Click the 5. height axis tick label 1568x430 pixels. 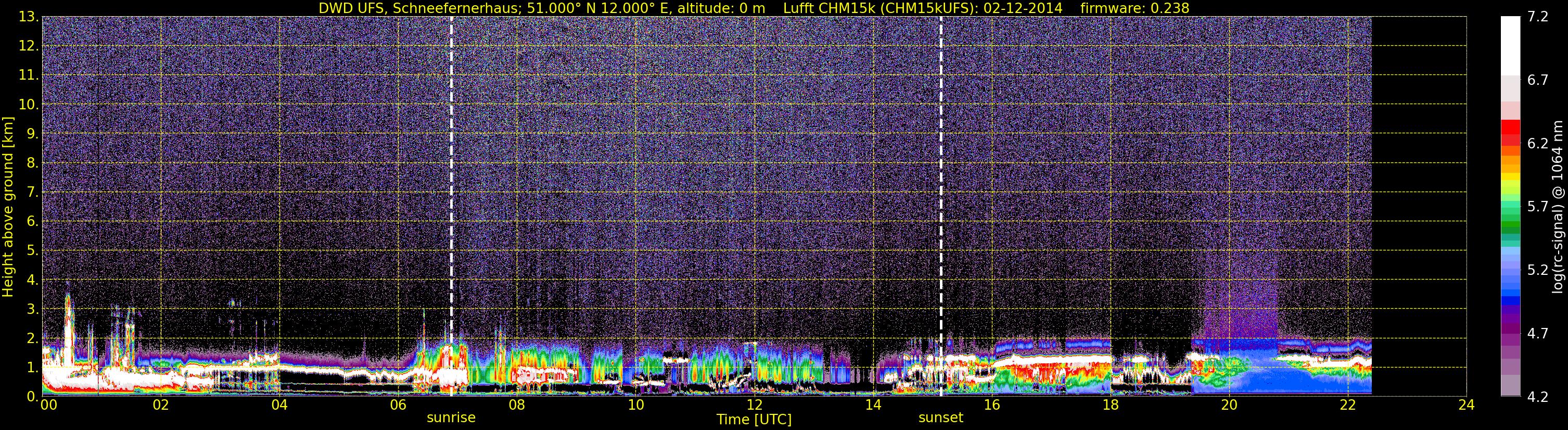click(33, 250)
